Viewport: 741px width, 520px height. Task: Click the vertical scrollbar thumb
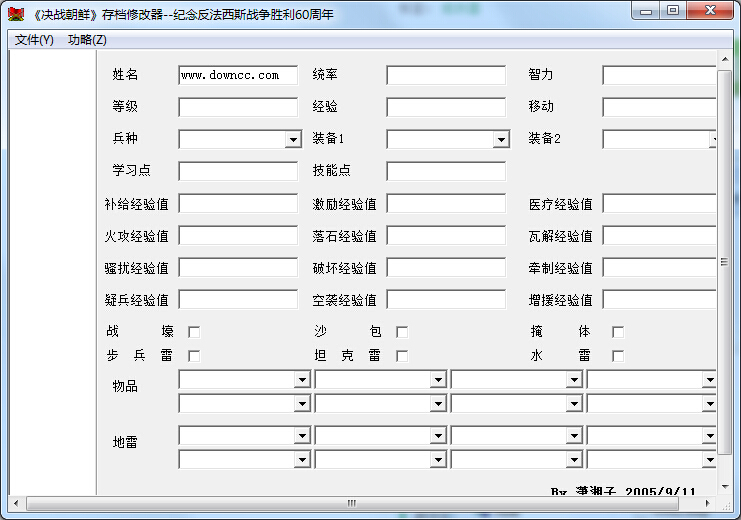pos(724,262)
